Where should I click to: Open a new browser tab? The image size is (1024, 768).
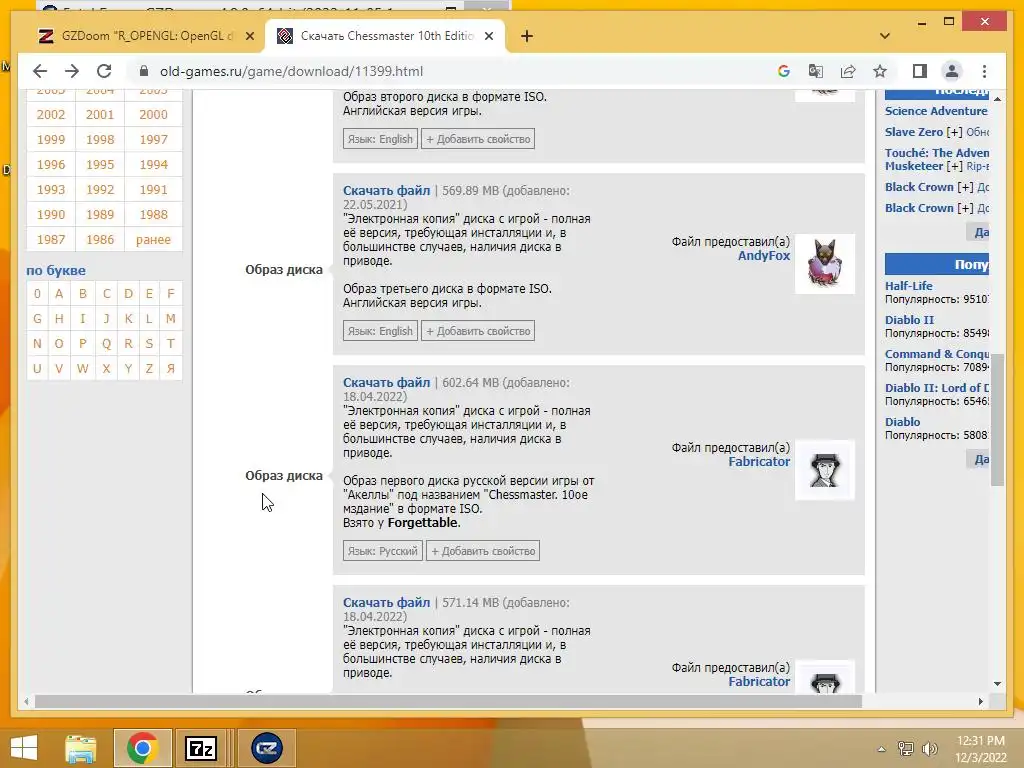[x=527, y=36]
